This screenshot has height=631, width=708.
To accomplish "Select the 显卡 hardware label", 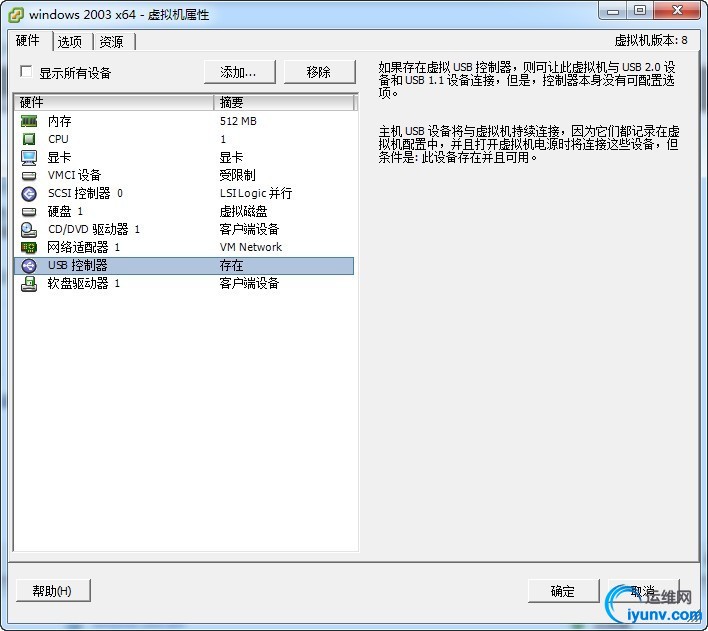I will [60, 157].
